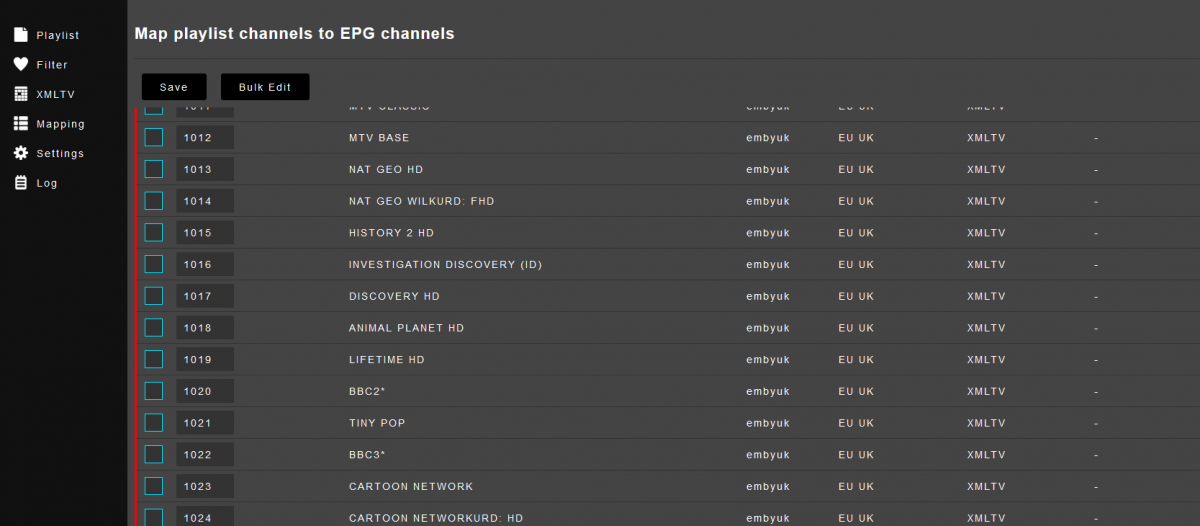
Task: Edit the channel number field 1015
Action: pos(205,233)
